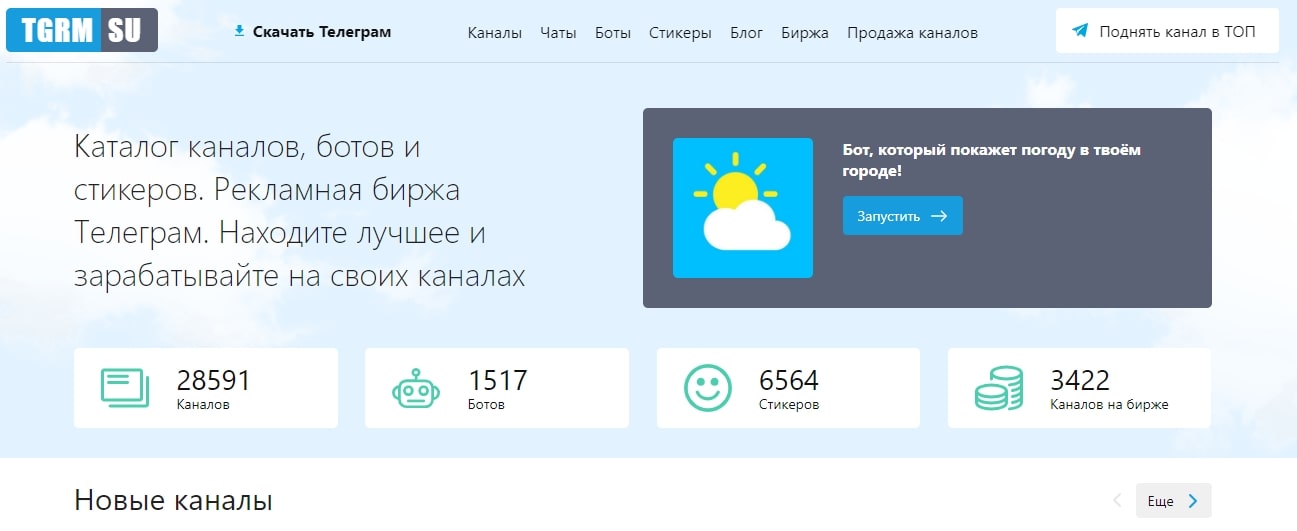Select Стикеры in the top menu
This screenshot has width=1297, height=531.
(680, 33)
